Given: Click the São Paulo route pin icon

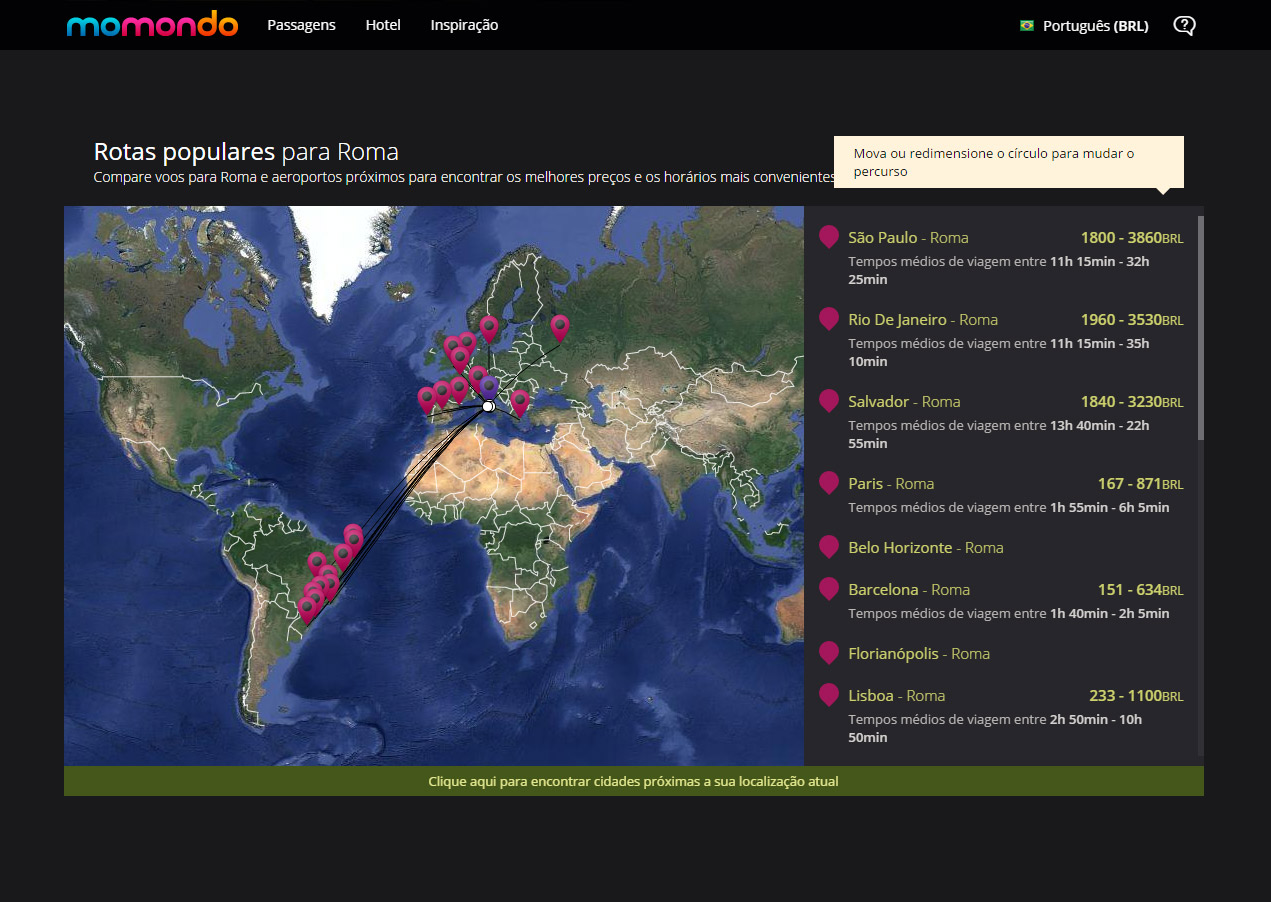Looking at the screenshot, I should (x=828, y=237).
